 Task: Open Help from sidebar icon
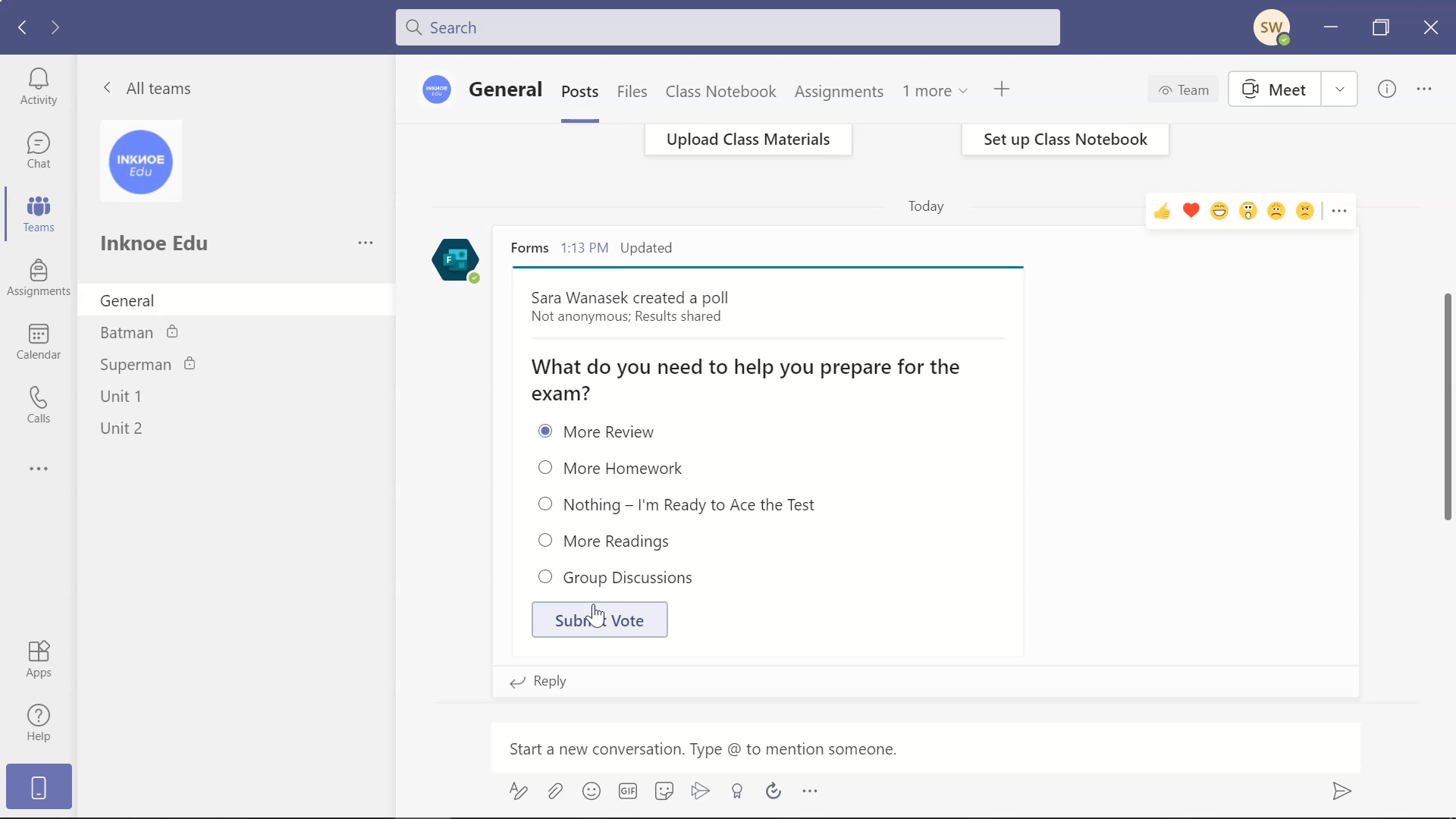(38, 721)
